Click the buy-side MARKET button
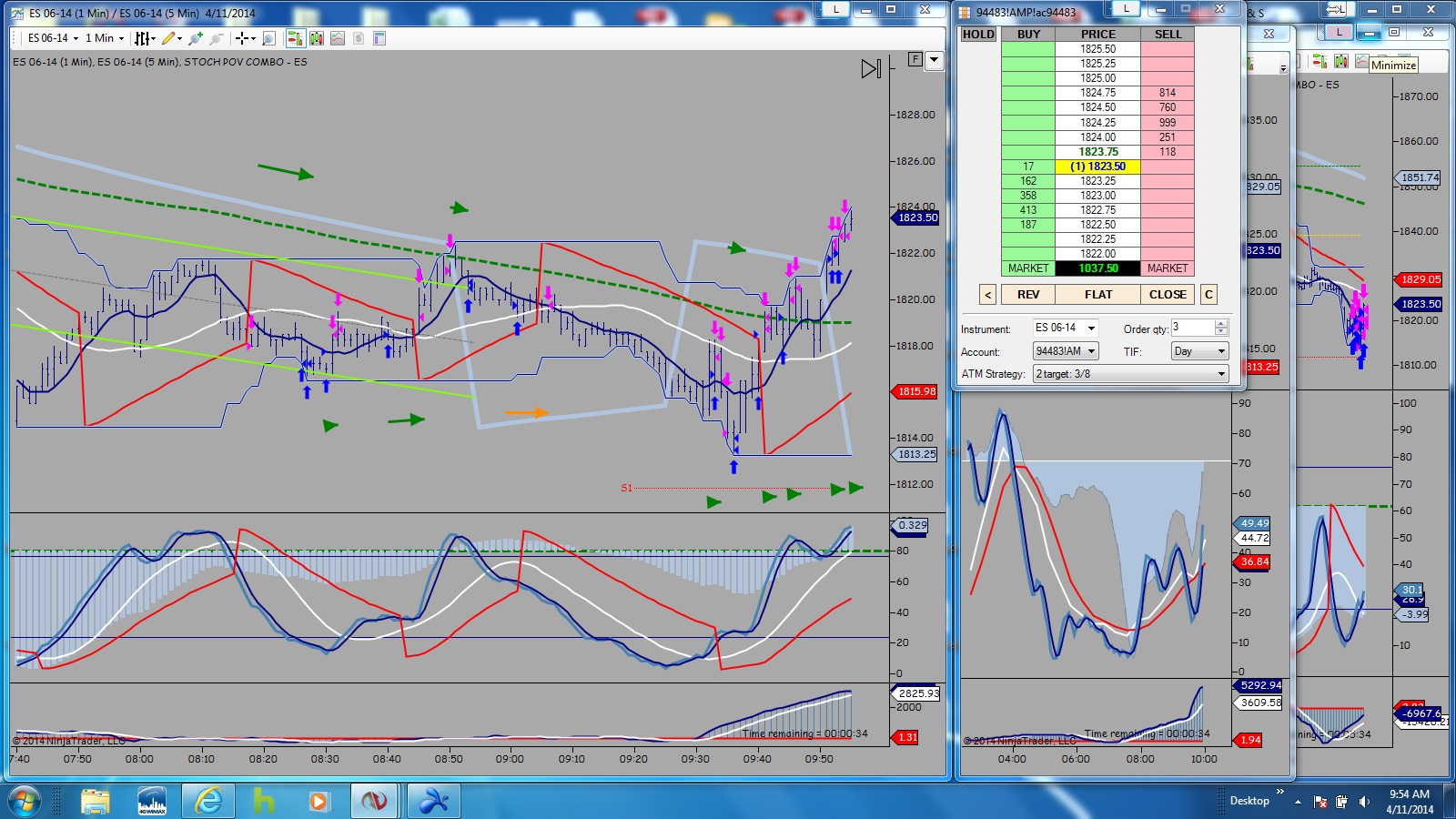 tap(1028, 268)
